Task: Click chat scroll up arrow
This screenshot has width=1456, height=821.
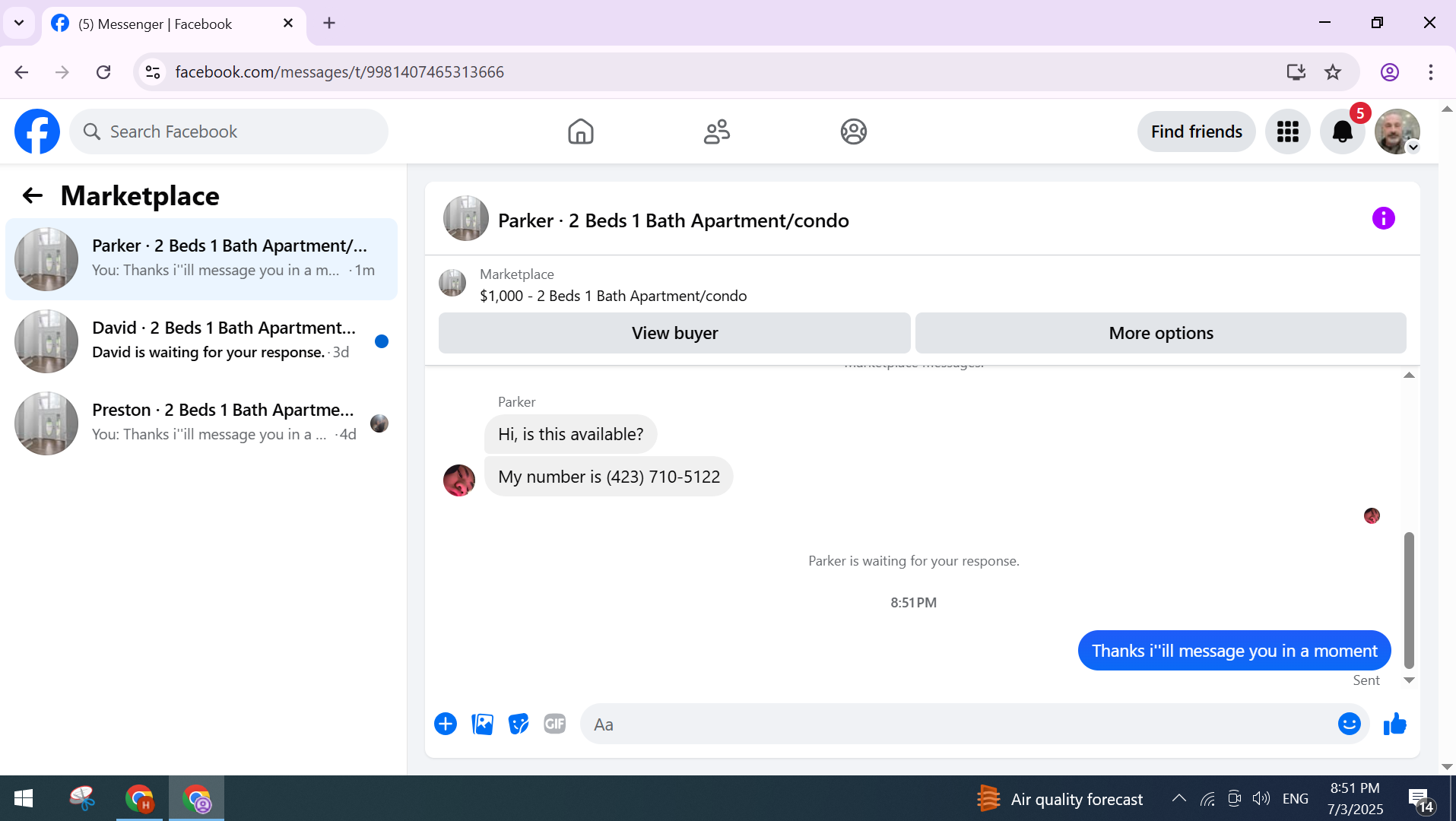Action: [x=1409, y=375]
